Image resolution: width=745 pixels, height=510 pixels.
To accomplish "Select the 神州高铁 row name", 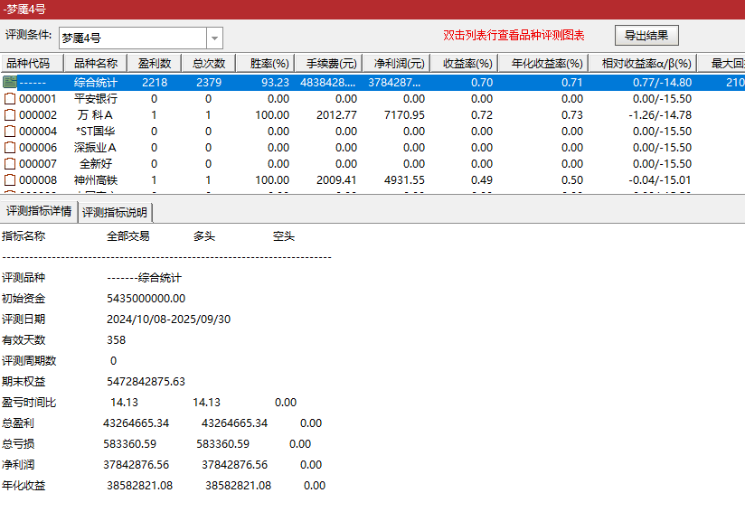I will coord(96,180).
